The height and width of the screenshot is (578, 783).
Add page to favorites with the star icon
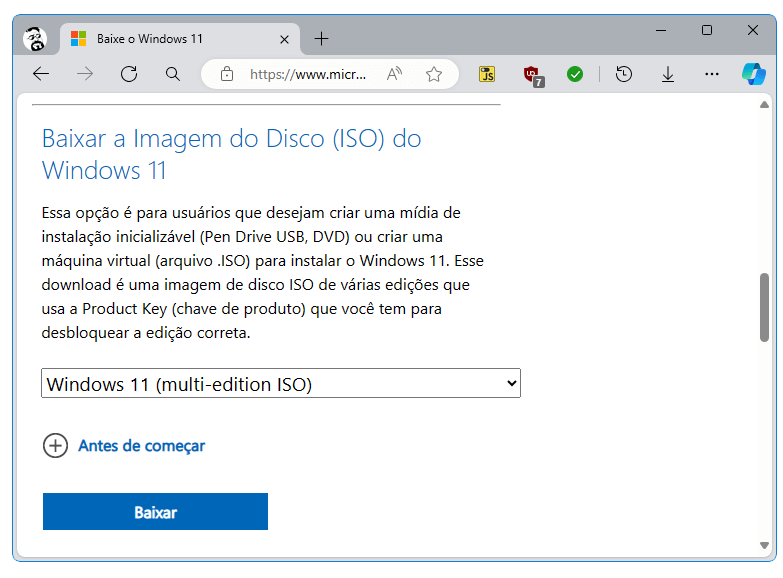tap(434, 74)
